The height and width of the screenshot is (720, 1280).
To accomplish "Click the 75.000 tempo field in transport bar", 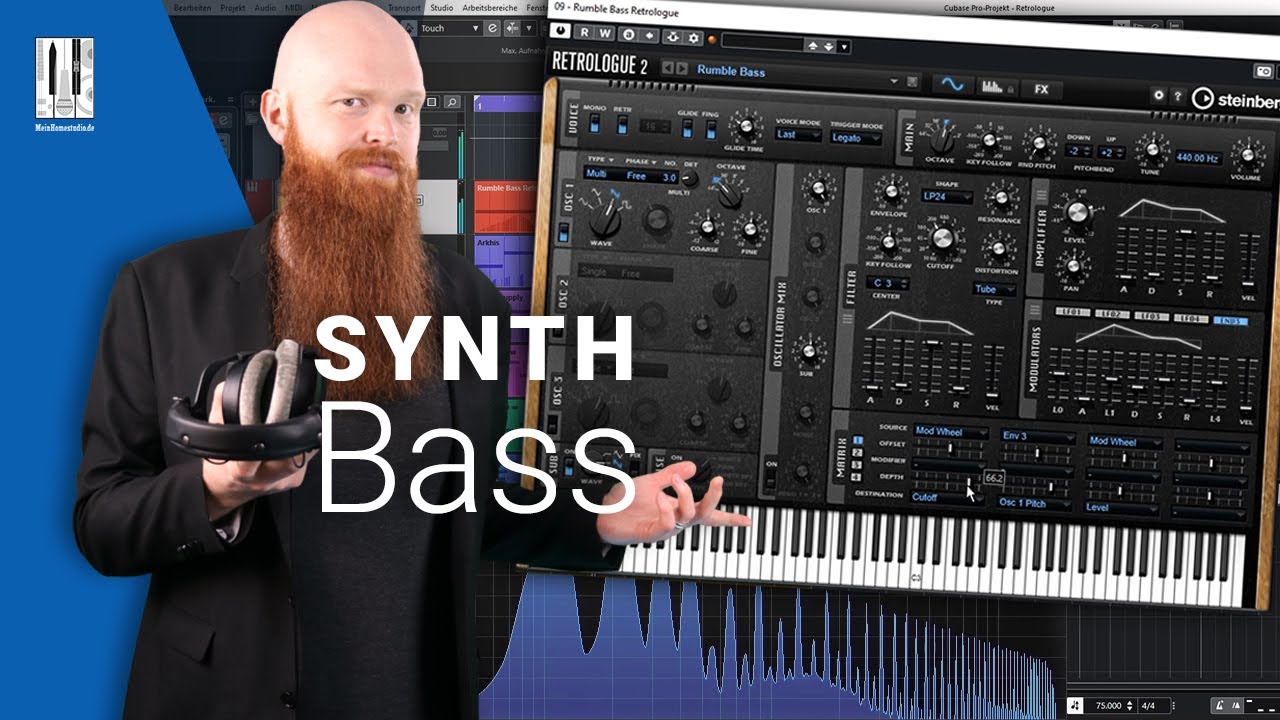I will click(x=1110, y=705).
